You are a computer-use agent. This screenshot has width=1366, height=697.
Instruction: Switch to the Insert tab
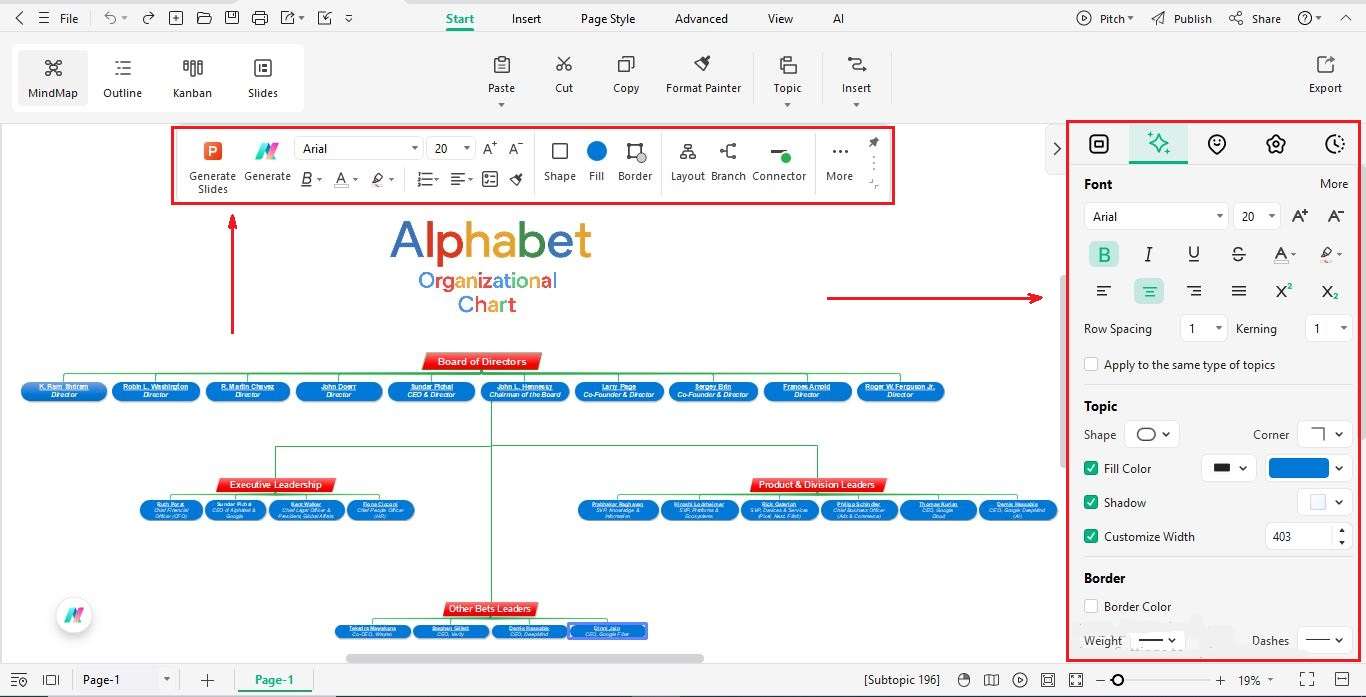coord(526,18)
